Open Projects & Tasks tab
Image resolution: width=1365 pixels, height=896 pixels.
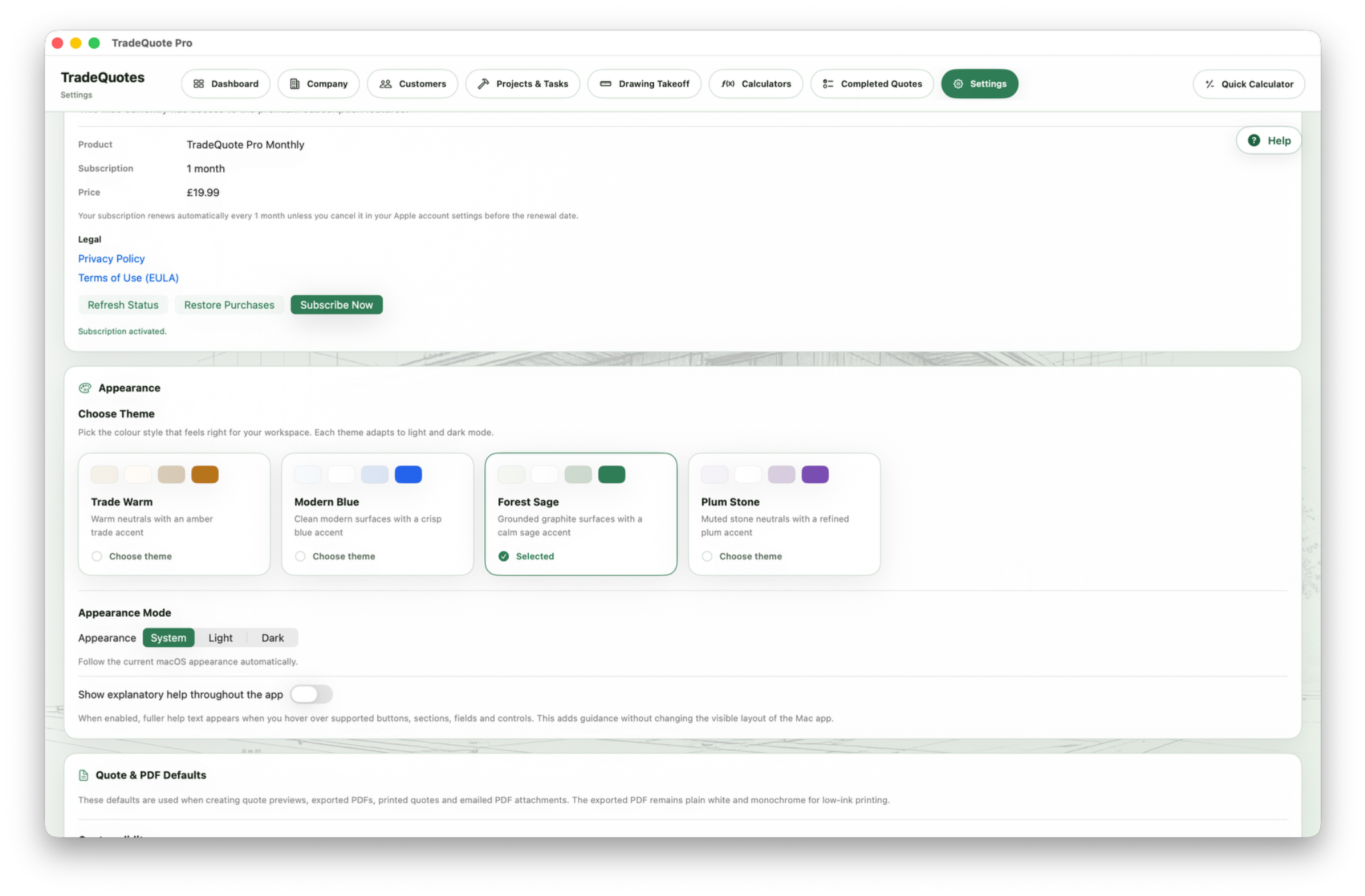point(523,84)
